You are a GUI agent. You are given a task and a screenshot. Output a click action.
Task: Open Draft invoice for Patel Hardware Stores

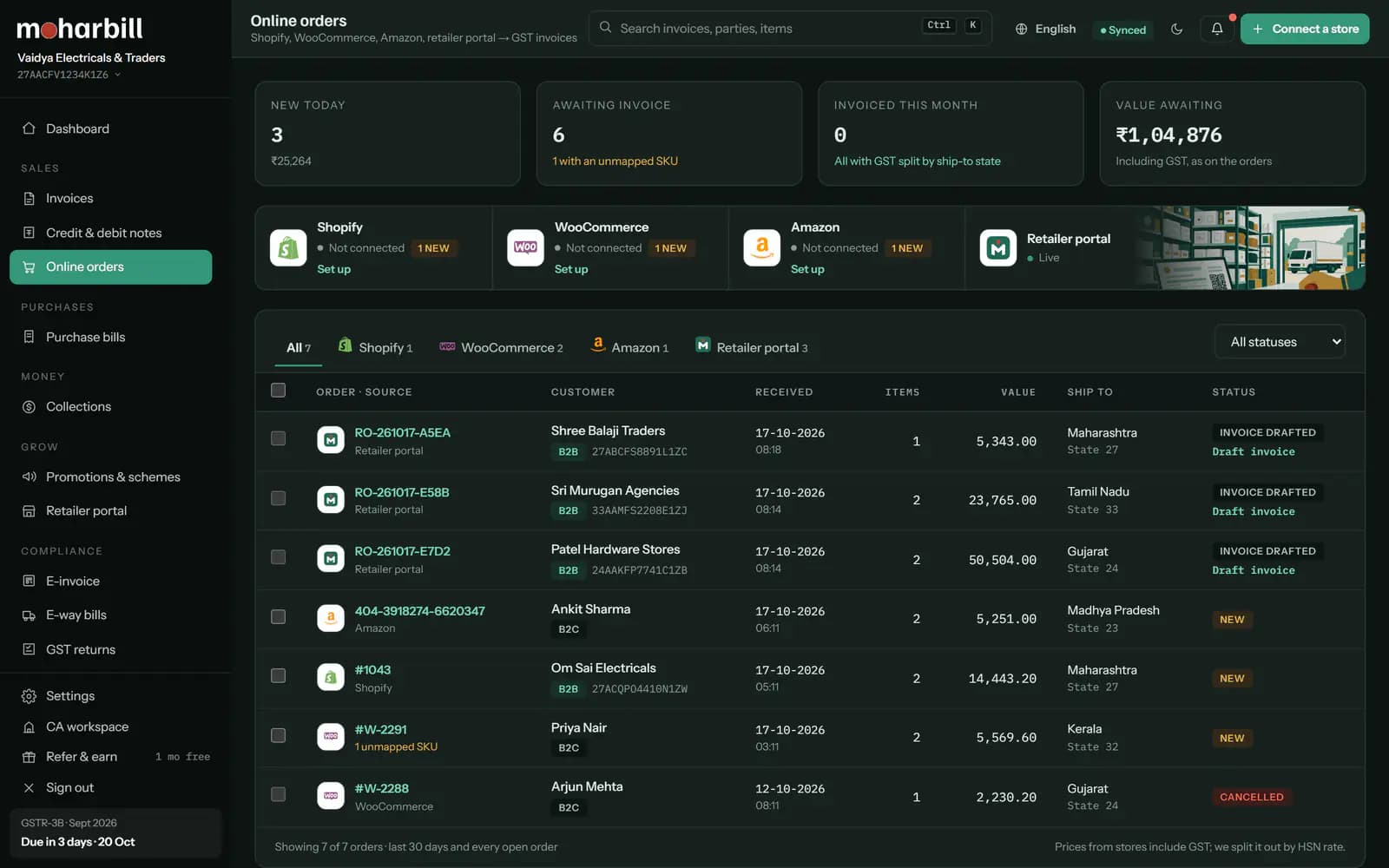pos(1254,570)
